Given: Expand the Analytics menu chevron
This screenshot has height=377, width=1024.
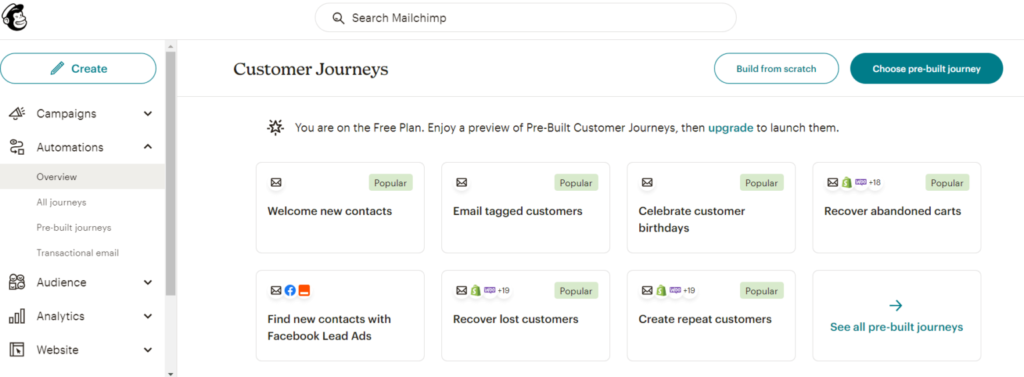Looking at the screenshot, I should (x=148, y=316).
